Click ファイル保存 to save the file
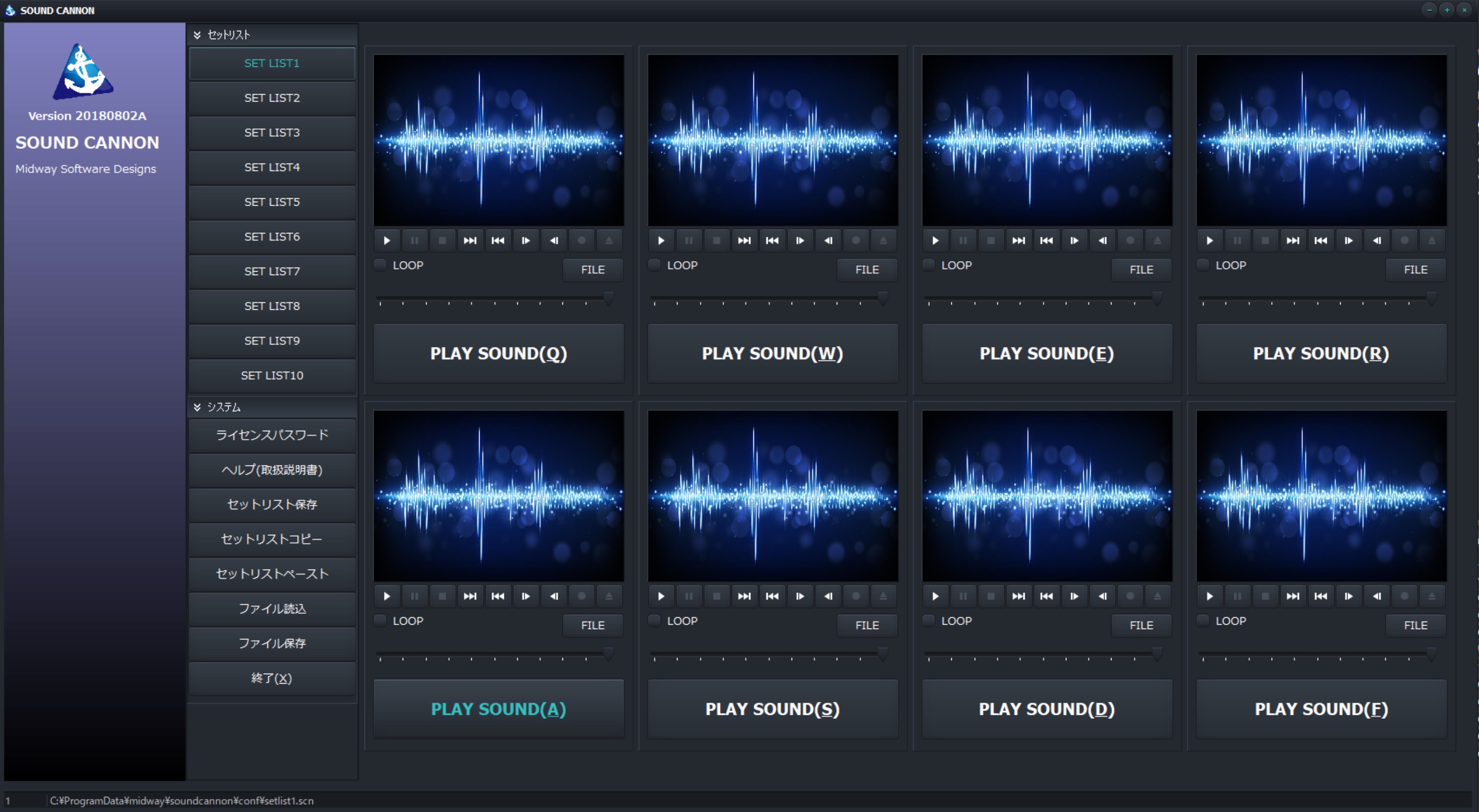The height and width of the screenshot is (812, 1479). click(272, 643)
